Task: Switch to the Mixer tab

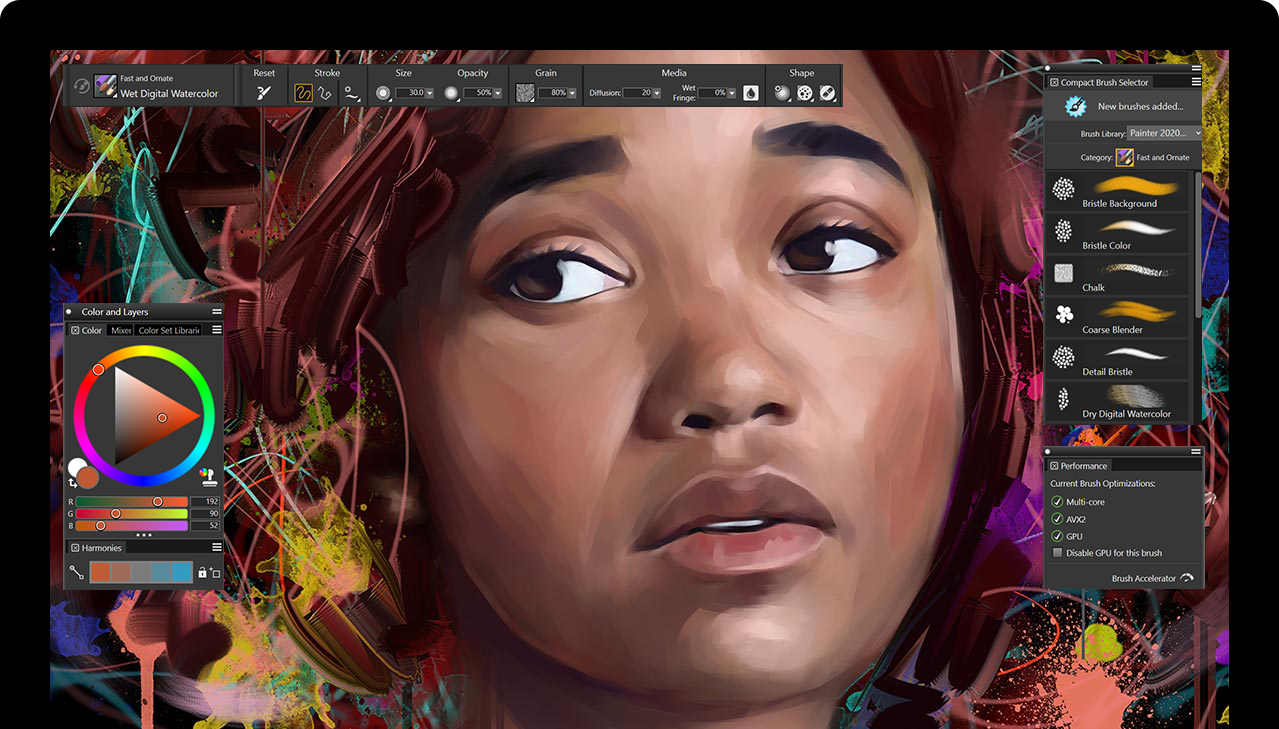Action: pos(121,330)
